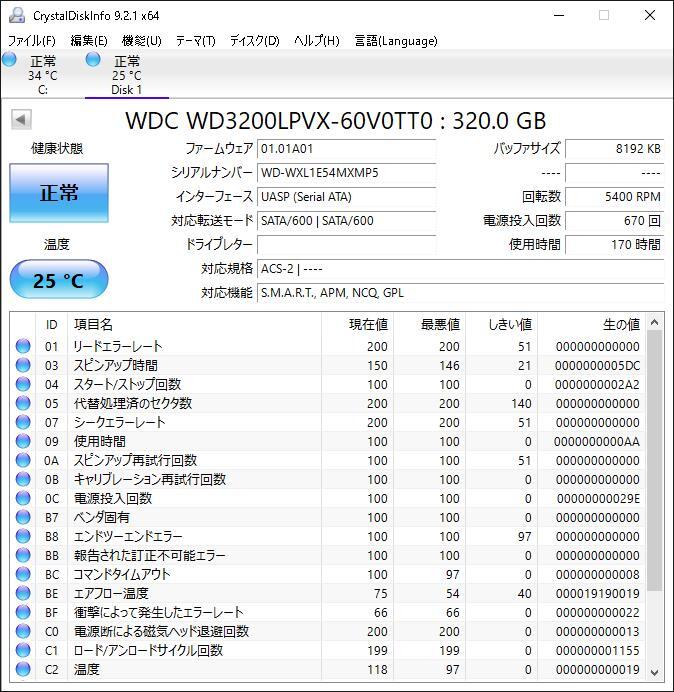Click status orb of row 0A スピンアップ再試行回数
The width and height of the screenshot is (674, 692).
coord(23,460)
